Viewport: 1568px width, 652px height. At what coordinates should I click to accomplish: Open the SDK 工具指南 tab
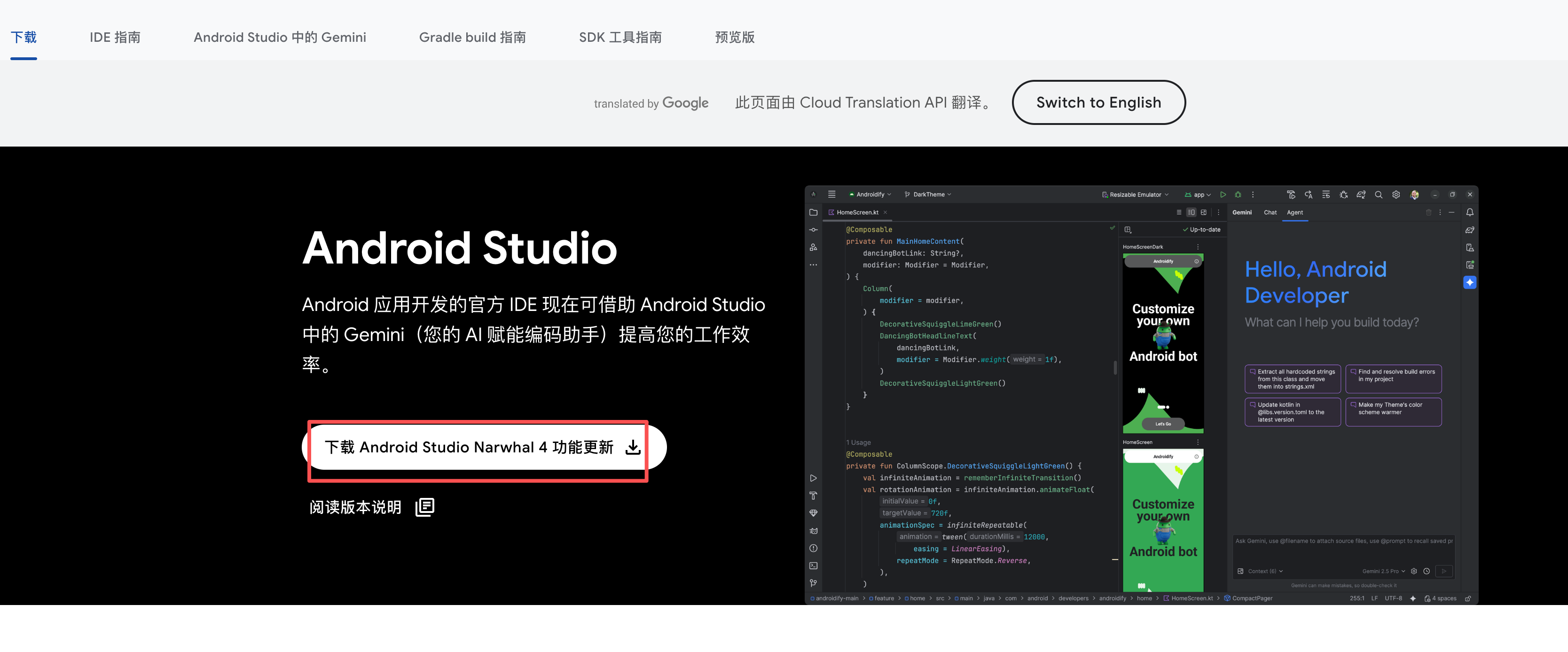[x=620, y=37]
